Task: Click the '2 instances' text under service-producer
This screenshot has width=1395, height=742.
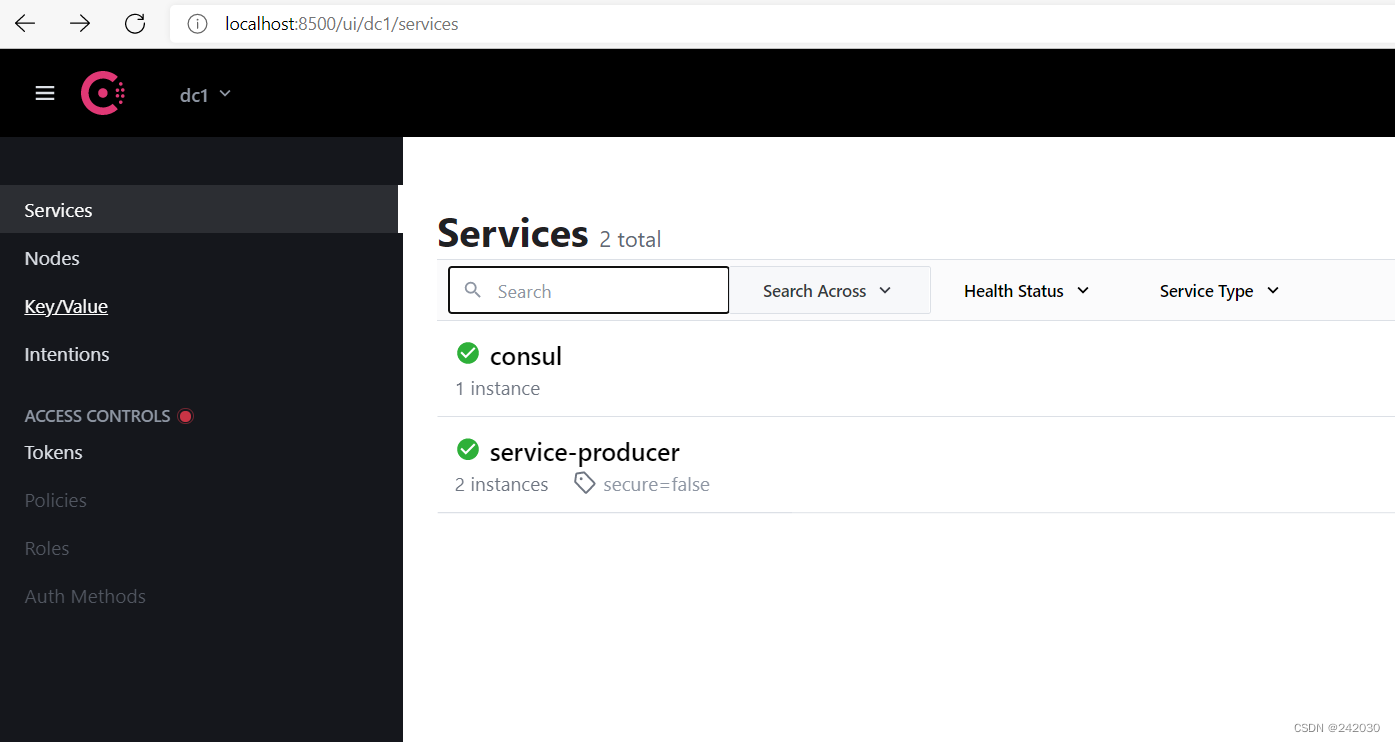Action: click(x=501, y=484)
